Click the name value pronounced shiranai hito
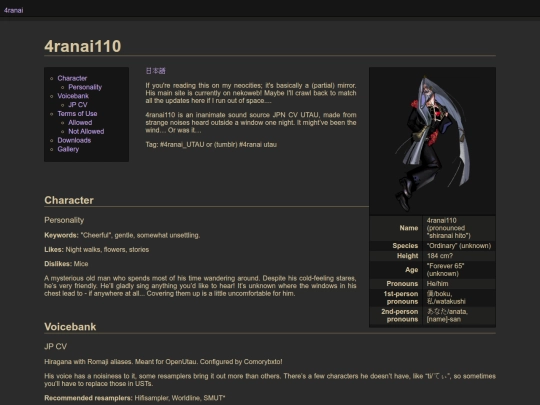 448,228
